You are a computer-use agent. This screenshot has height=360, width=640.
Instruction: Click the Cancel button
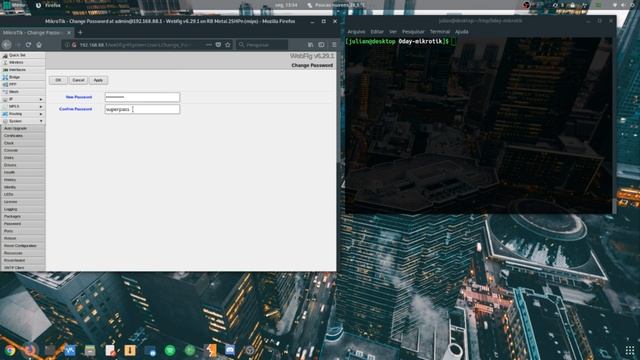pyautogui.click(x=78, y=80)
